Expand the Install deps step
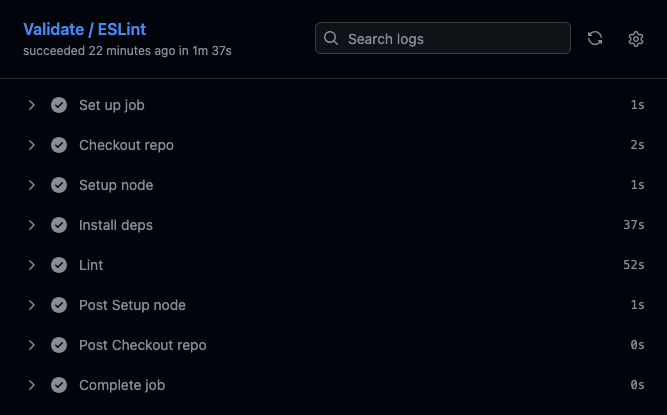 (x=31, y=225)
